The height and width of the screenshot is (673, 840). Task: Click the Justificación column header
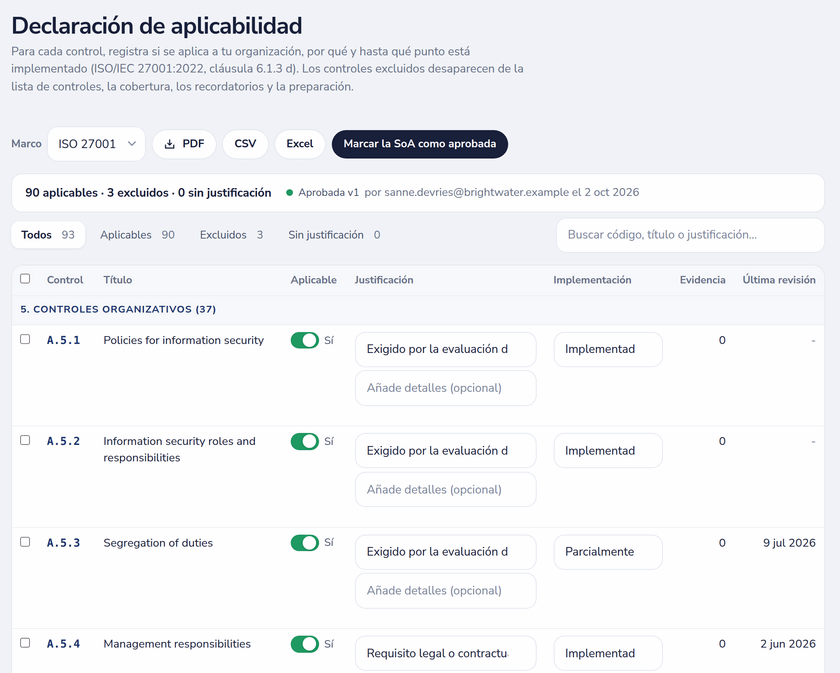pyautogui.click(x=384, y=280)
